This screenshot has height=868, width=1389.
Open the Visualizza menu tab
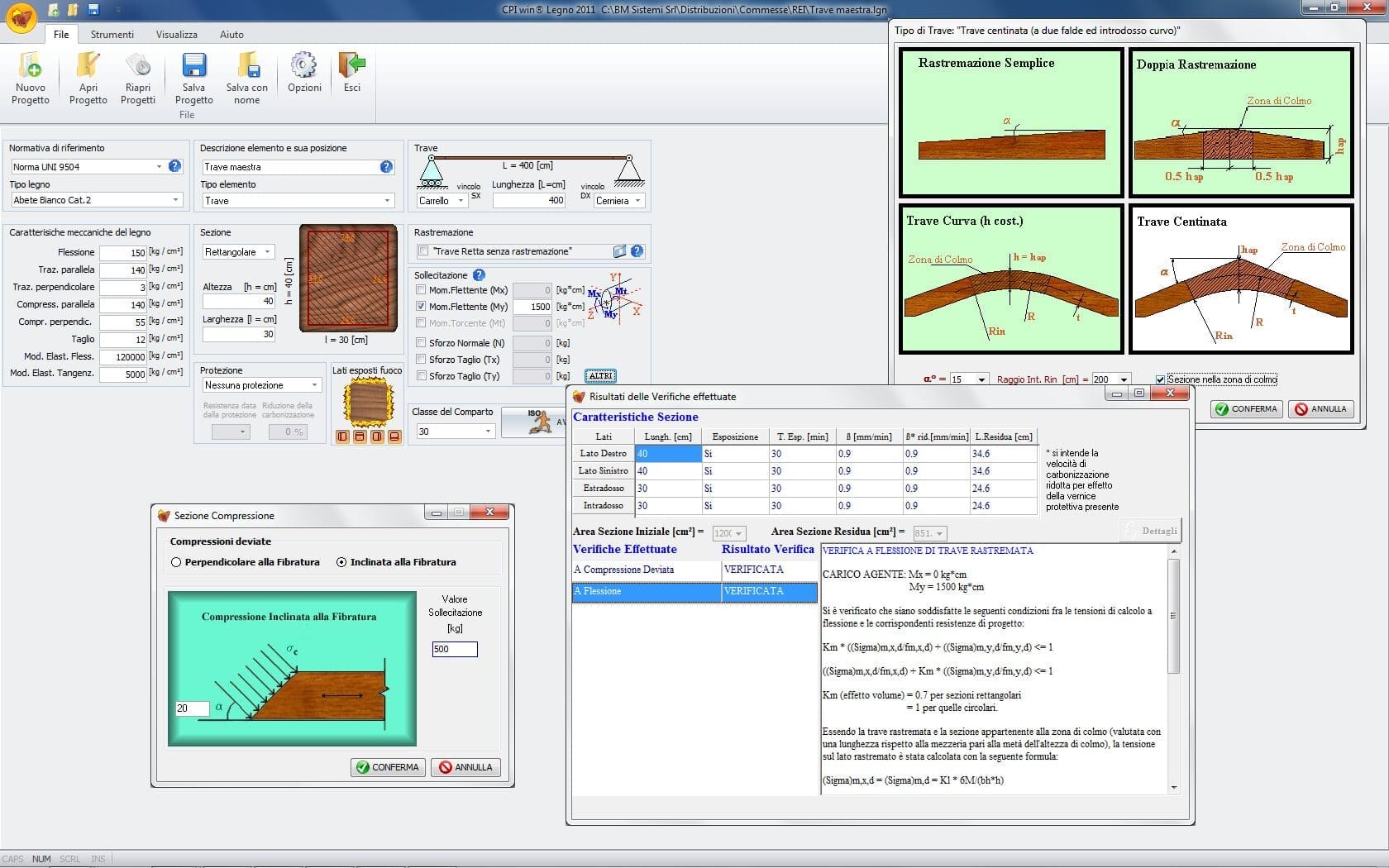click(176, 35)
